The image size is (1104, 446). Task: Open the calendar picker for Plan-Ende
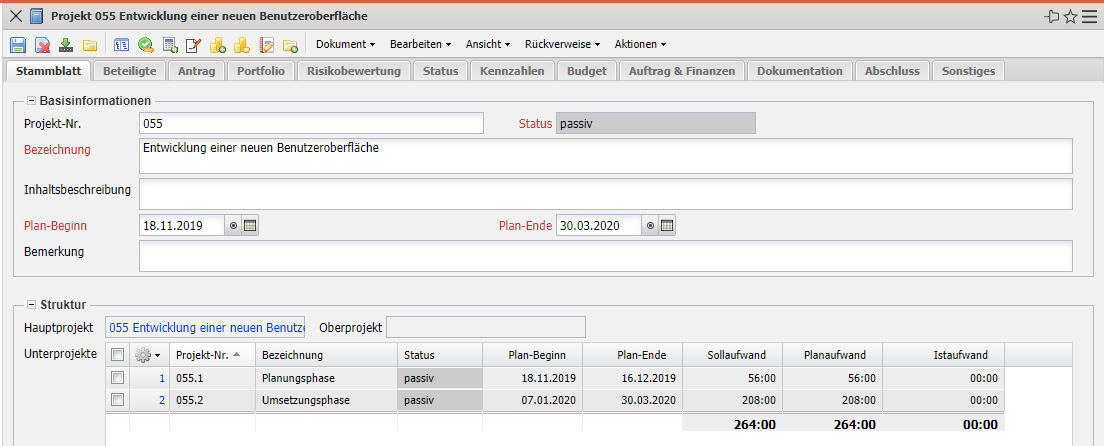[667, 225]
